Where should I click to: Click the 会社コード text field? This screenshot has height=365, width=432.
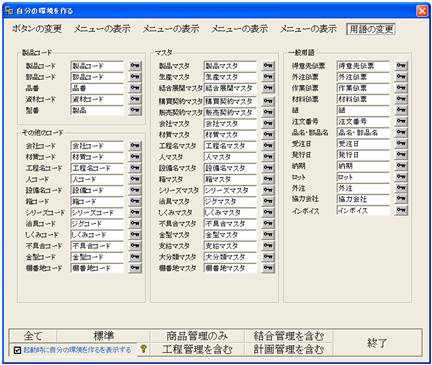[97, 146]
